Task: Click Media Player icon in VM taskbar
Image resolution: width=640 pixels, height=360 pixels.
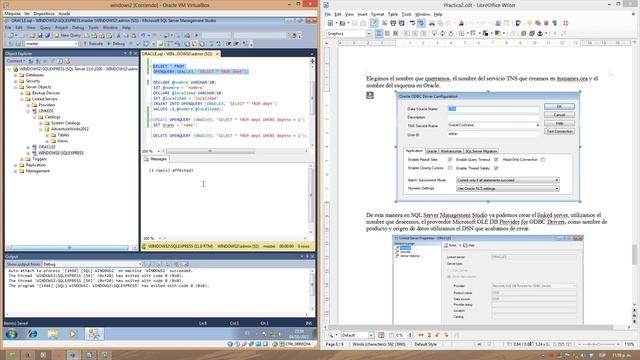Action: tap(73, 334)
